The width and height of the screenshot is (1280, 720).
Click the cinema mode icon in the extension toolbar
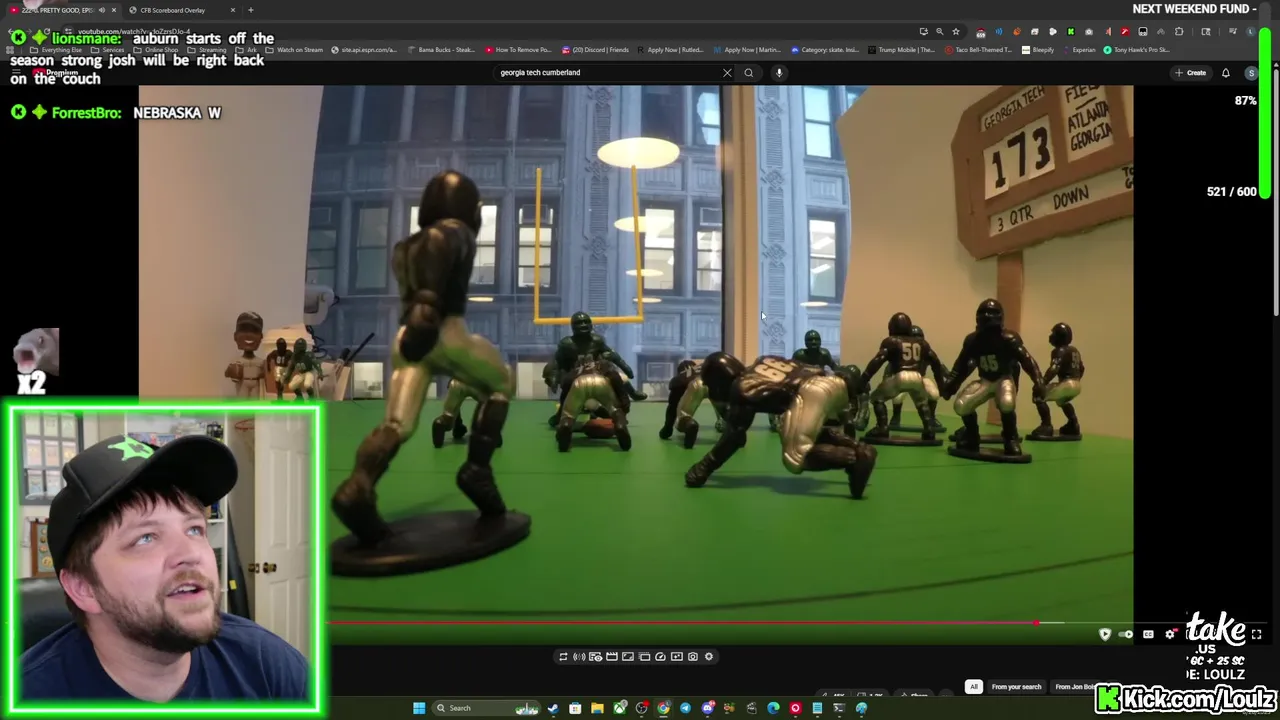pos(628,657)
